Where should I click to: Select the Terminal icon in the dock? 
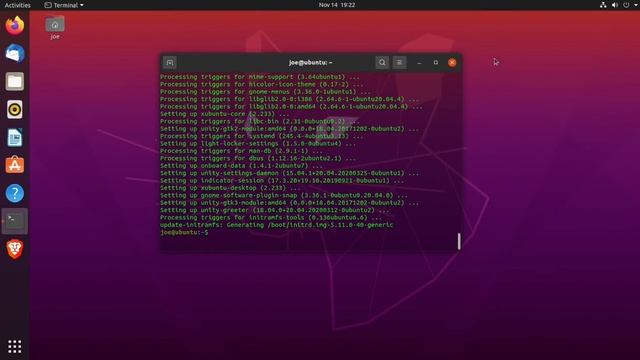(x=15, y=221)
